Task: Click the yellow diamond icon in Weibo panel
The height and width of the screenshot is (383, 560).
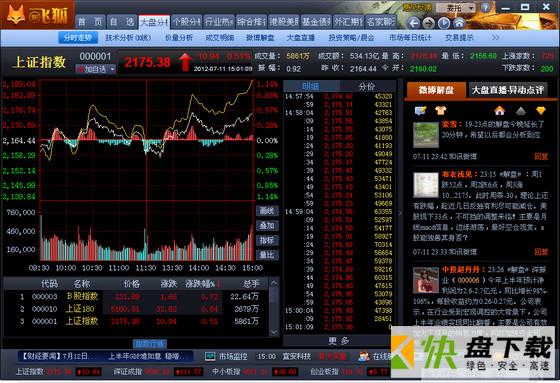Action: [x=541, y=111]
